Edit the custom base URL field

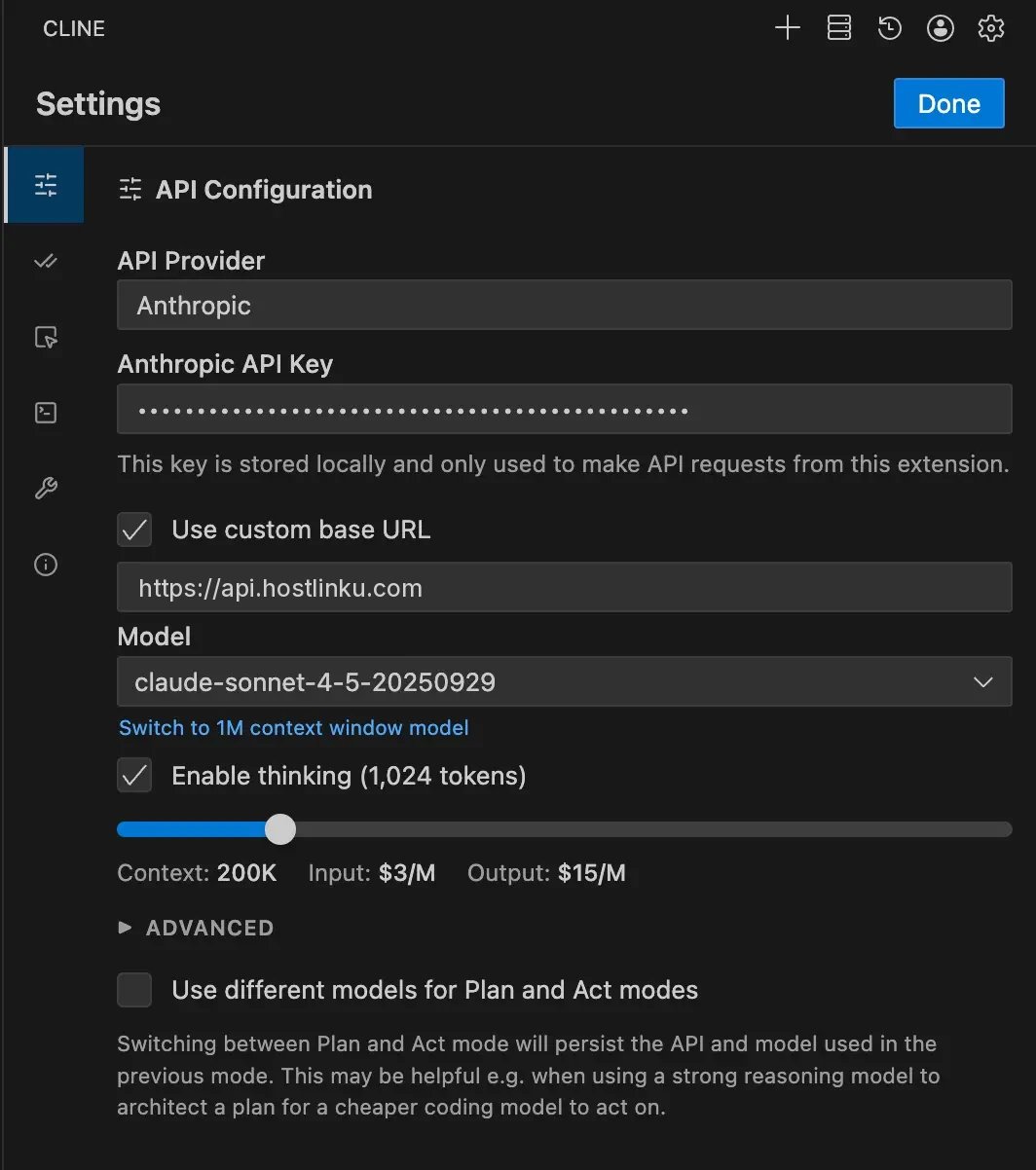coord(564,587)
